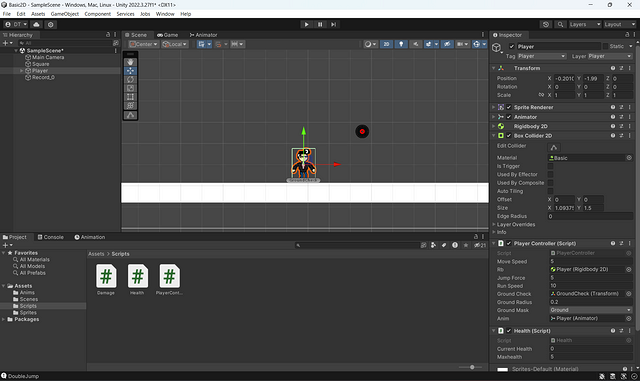The width and height of the screenshot is (640, 381).
Task: Switch to the Console tab
Action: (51, 237)
